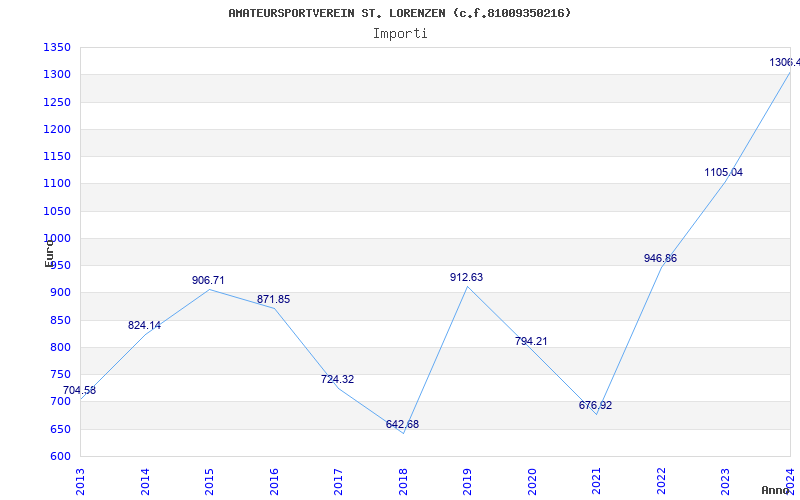The image size is (800, 500).
Task: Click the Euro y-axis title
Action: click(49, 253)
